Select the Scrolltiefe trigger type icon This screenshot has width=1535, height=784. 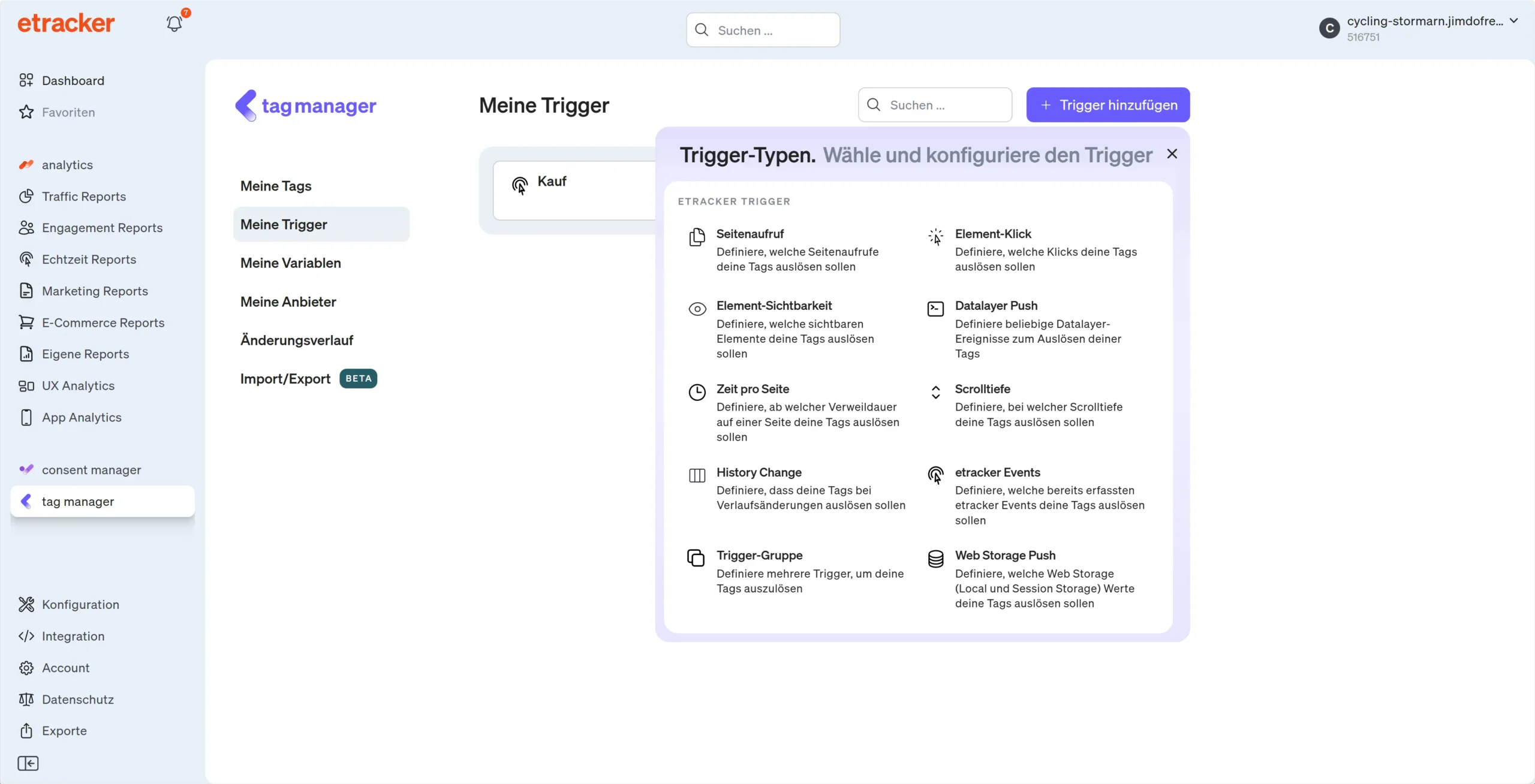pos(935,392)
